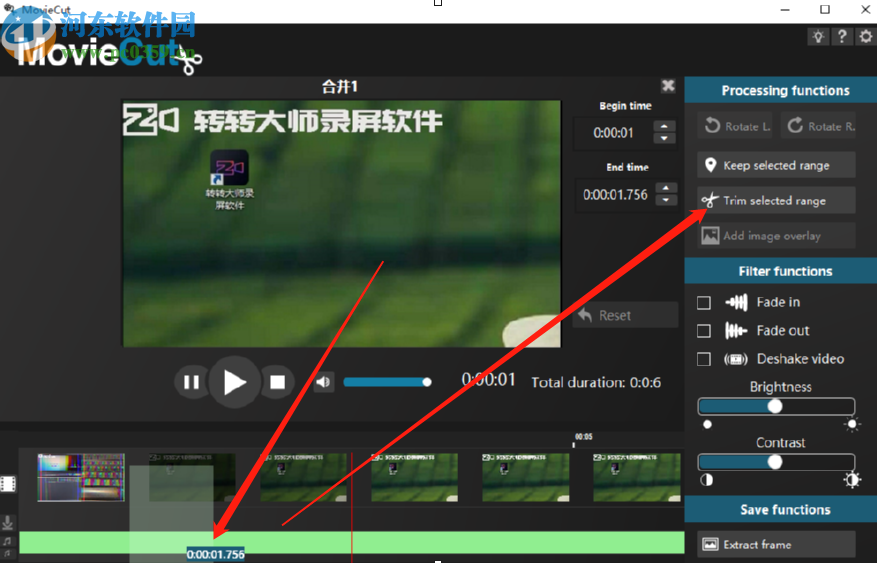Click the Extract frame button
Image resolution: width=877 pixels, height=563 pixels.
pos(776,545)
